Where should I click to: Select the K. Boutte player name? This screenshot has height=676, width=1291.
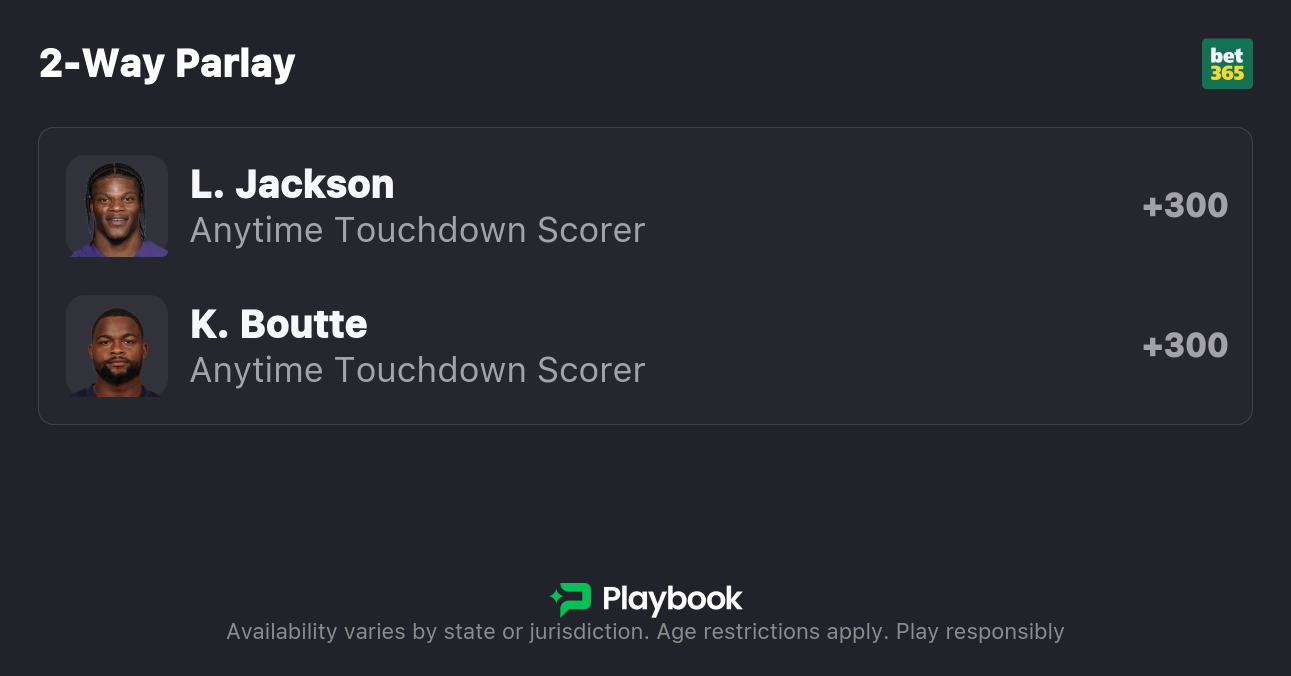click(x=279, y=324)
